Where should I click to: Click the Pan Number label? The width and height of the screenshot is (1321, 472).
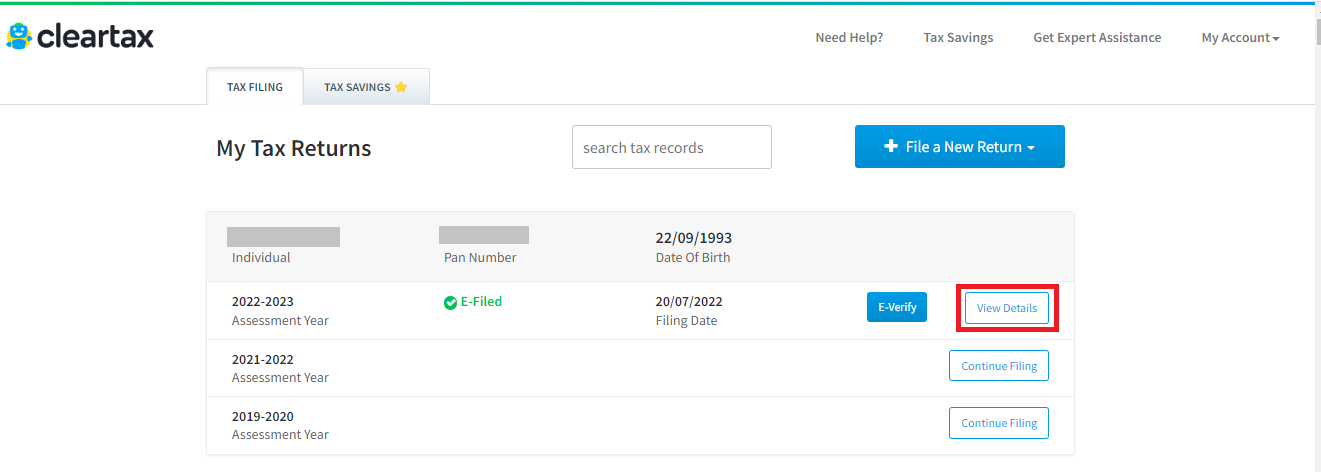pos(480,257)
